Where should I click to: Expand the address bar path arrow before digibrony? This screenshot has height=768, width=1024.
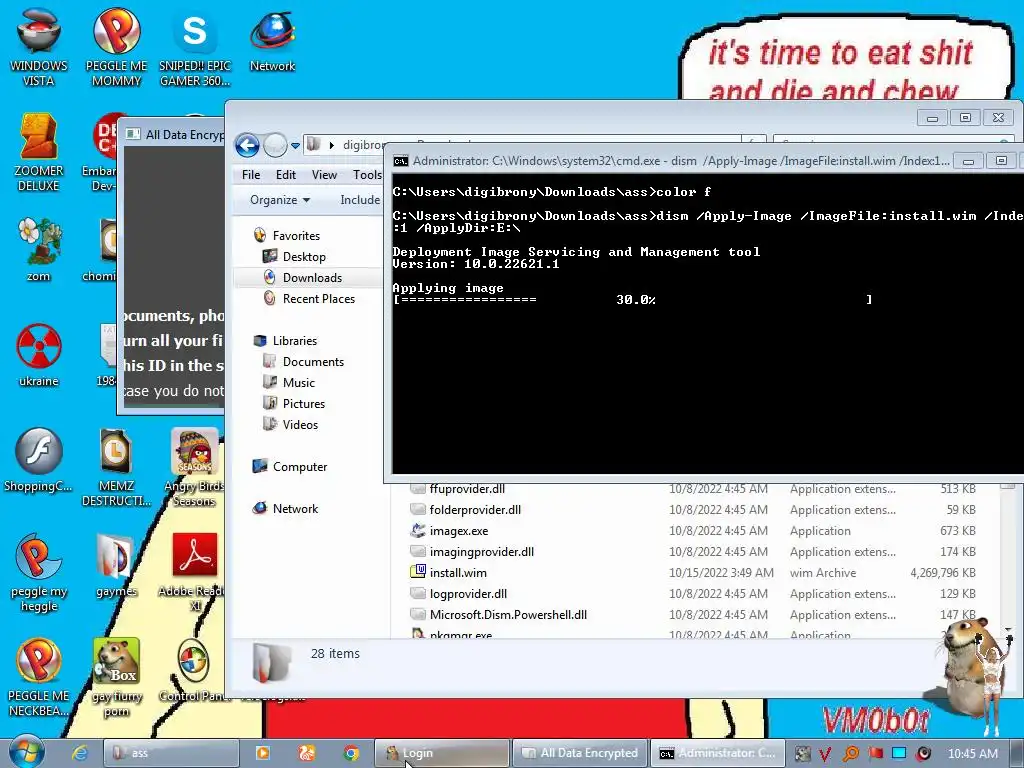point(331,145)
